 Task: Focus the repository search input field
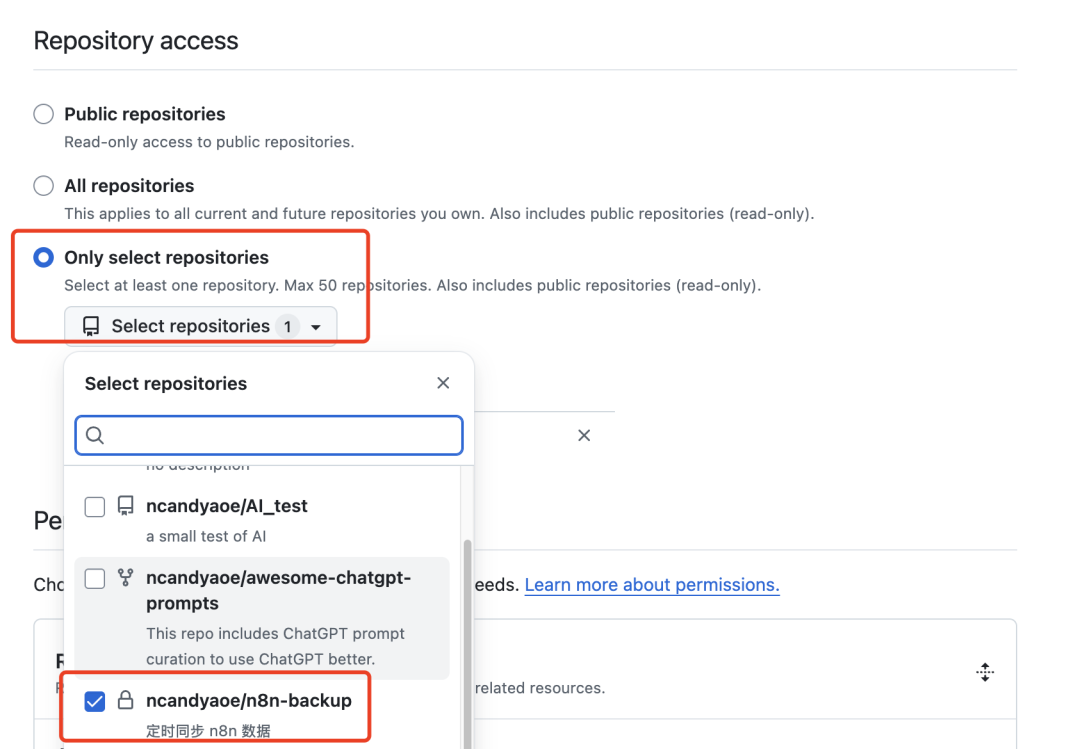point(269,435)
